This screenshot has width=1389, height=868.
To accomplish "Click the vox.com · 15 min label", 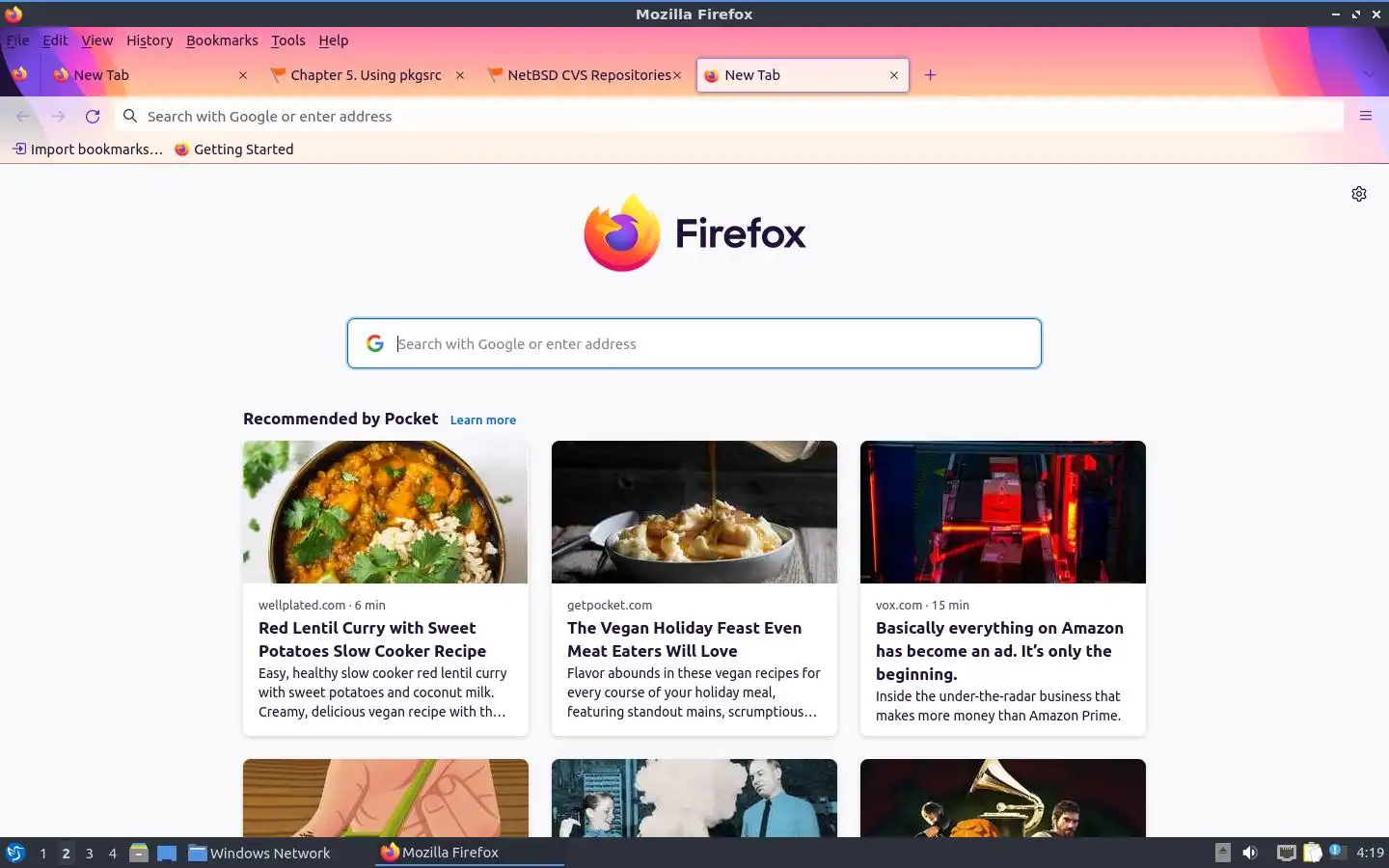I will click(x=922, y=605).
